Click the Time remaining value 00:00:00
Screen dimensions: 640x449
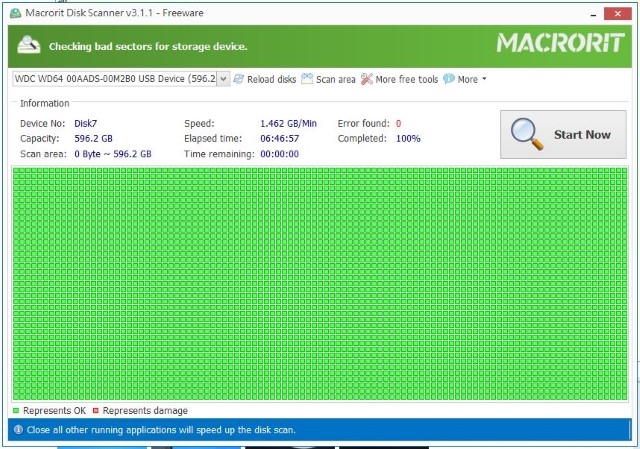coord(280,154)
